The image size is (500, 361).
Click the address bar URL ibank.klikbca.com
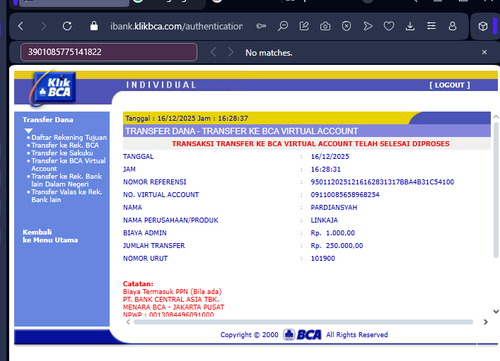[x=177, y=26]
